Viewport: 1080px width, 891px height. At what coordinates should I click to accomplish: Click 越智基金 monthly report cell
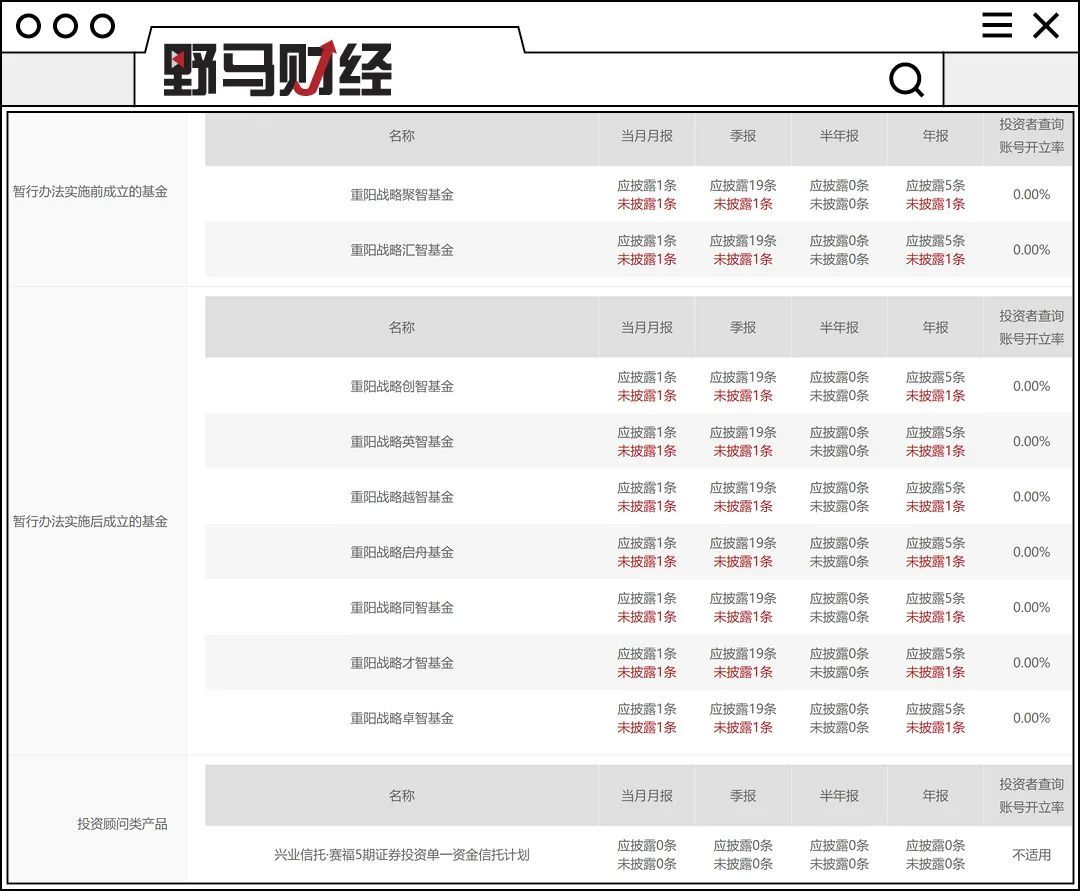647,497
